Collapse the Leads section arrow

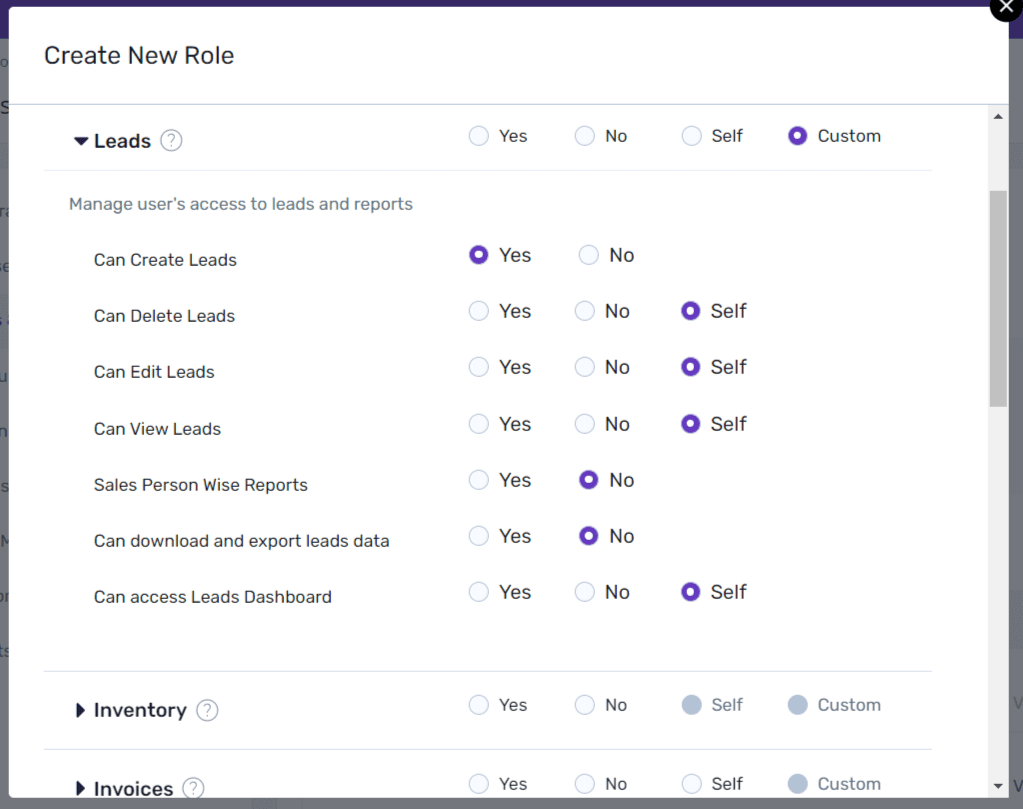81,141
